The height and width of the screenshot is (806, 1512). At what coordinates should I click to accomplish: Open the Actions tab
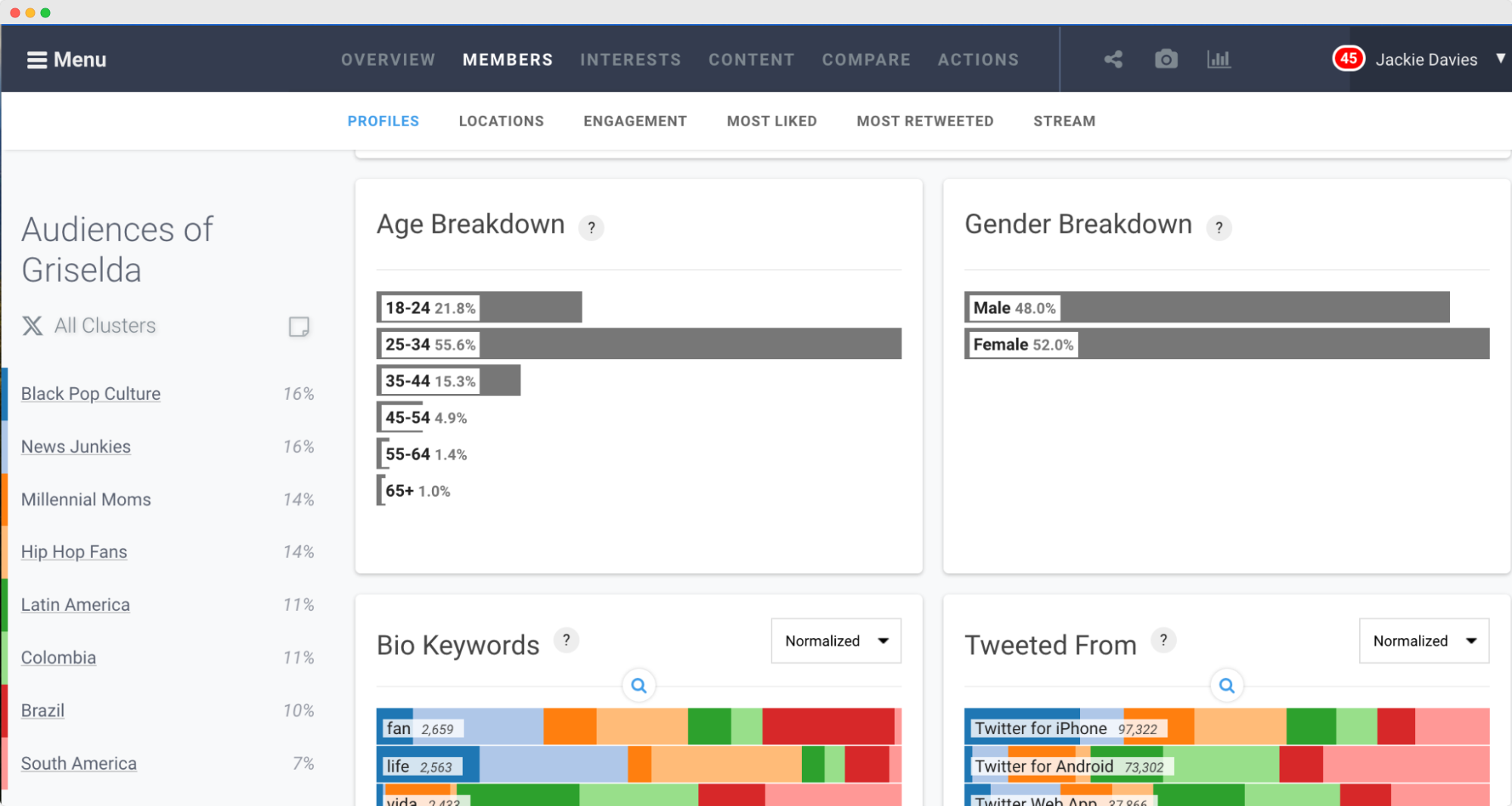978,60
